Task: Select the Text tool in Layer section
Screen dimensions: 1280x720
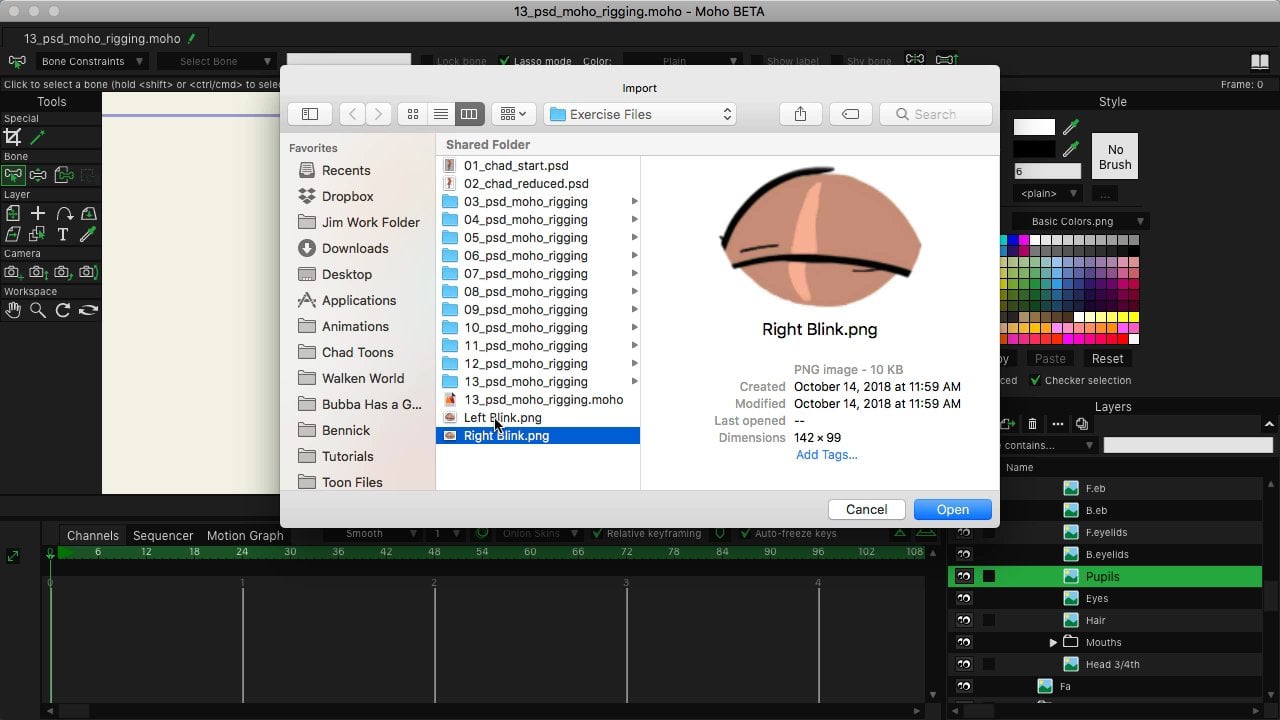Action: pyautogui.click(x=62, y=235)
